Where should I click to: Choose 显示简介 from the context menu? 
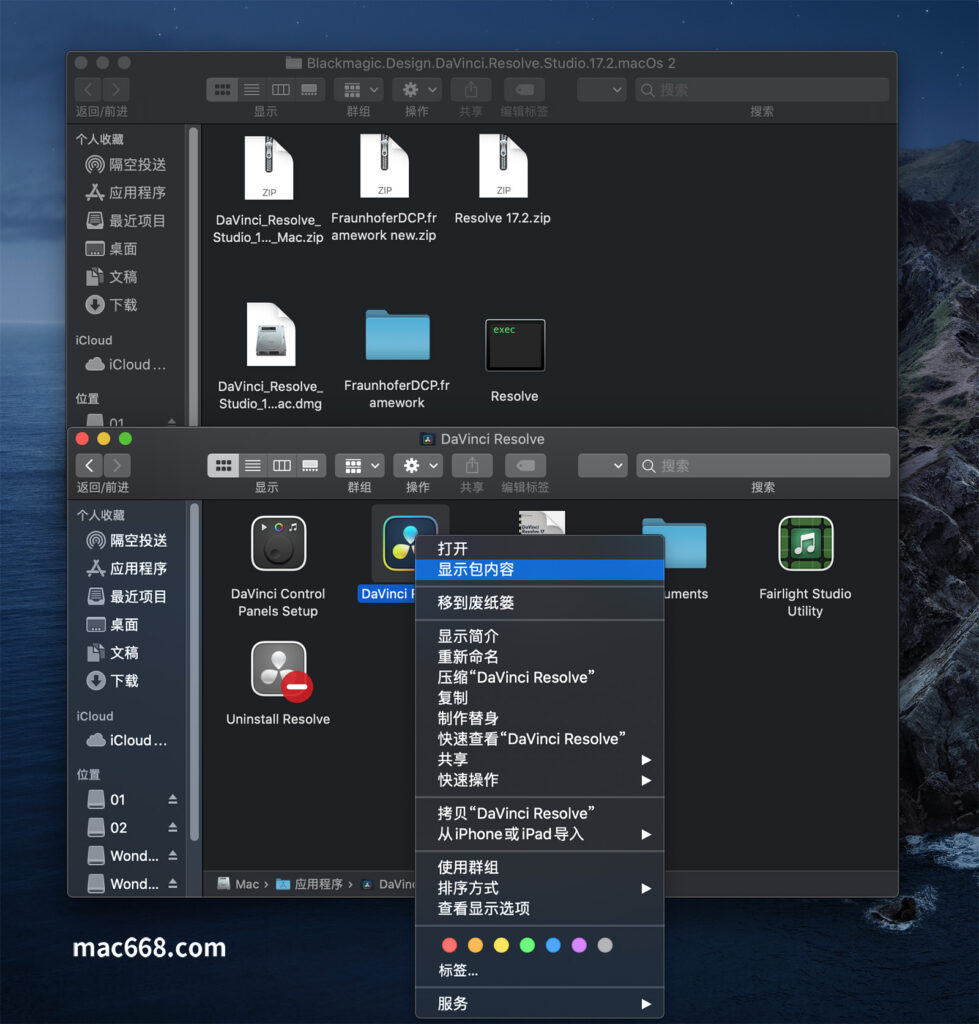[x=539, y=636]
